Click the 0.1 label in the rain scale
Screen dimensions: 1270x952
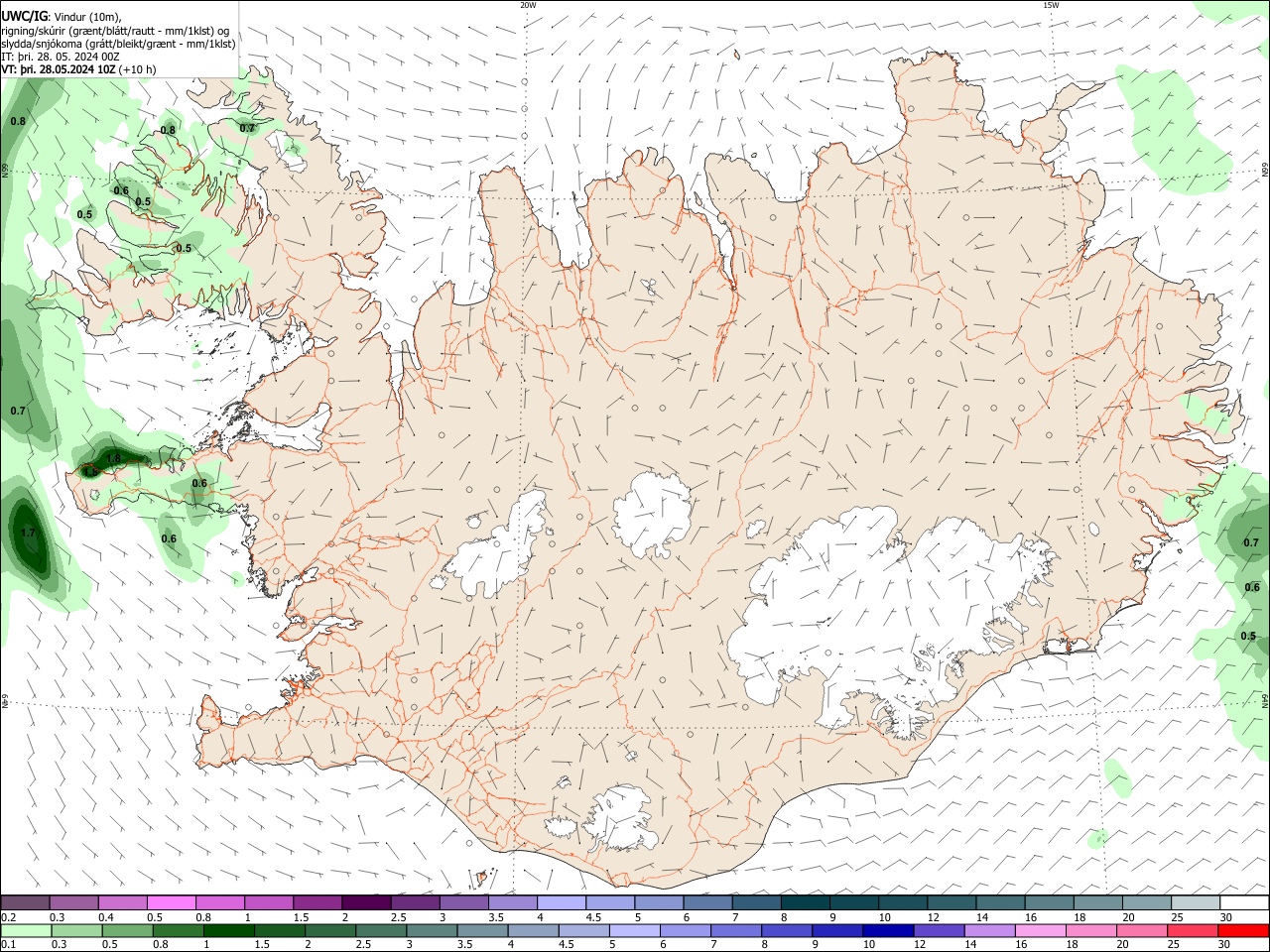[8, 945]
